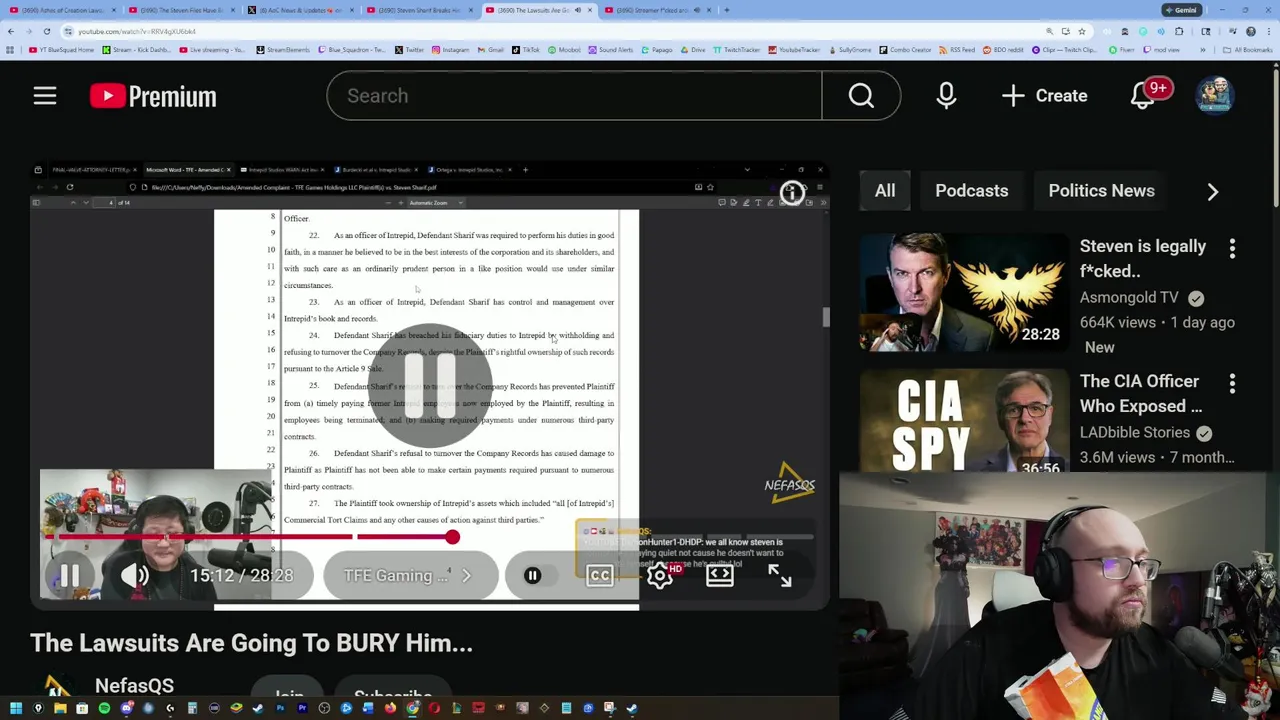The image size is (1280, 720).
Task: Open Windows Start menu
Action: click(16, 708)
